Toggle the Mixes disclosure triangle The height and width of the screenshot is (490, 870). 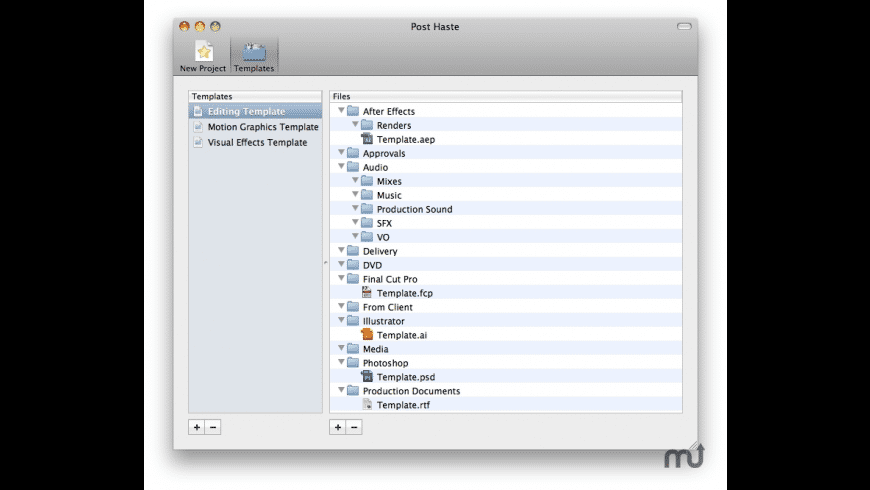point(355,180)
